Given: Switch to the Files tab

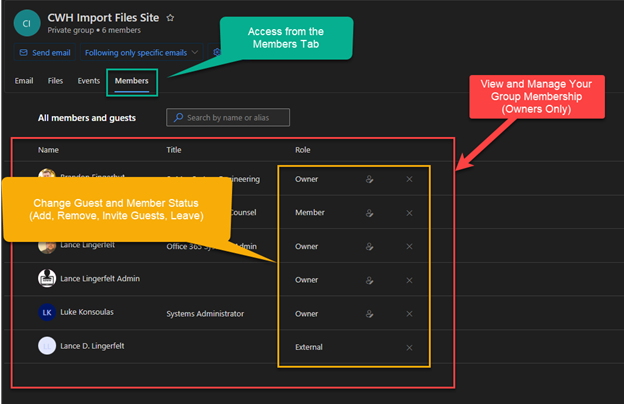Looking at the screenshot, I should [x=55, y=81].
